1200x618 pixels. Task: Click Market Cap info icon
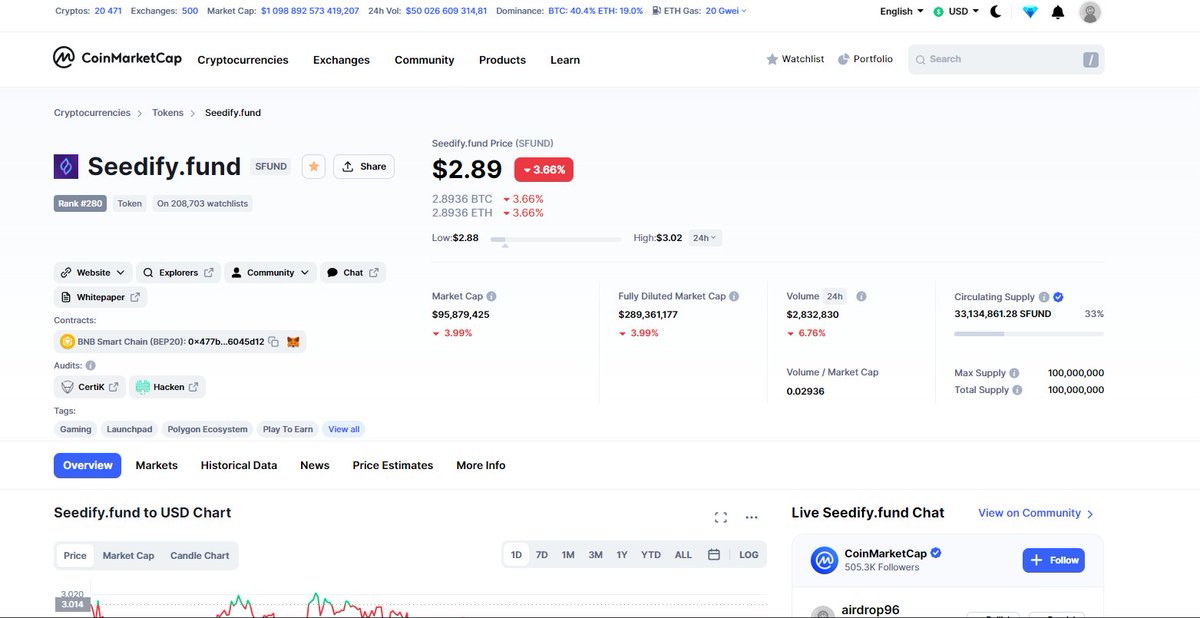491,297
